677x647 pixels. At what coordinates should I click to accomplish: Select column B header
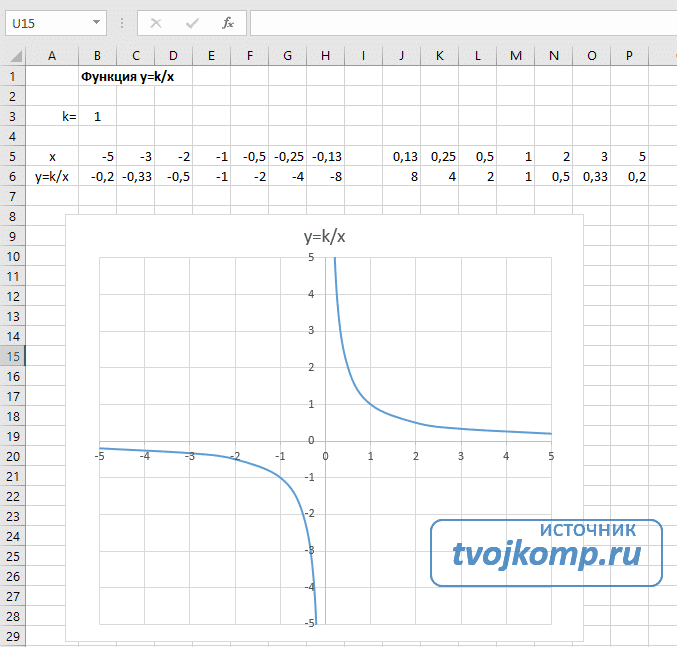coord(97,57)
